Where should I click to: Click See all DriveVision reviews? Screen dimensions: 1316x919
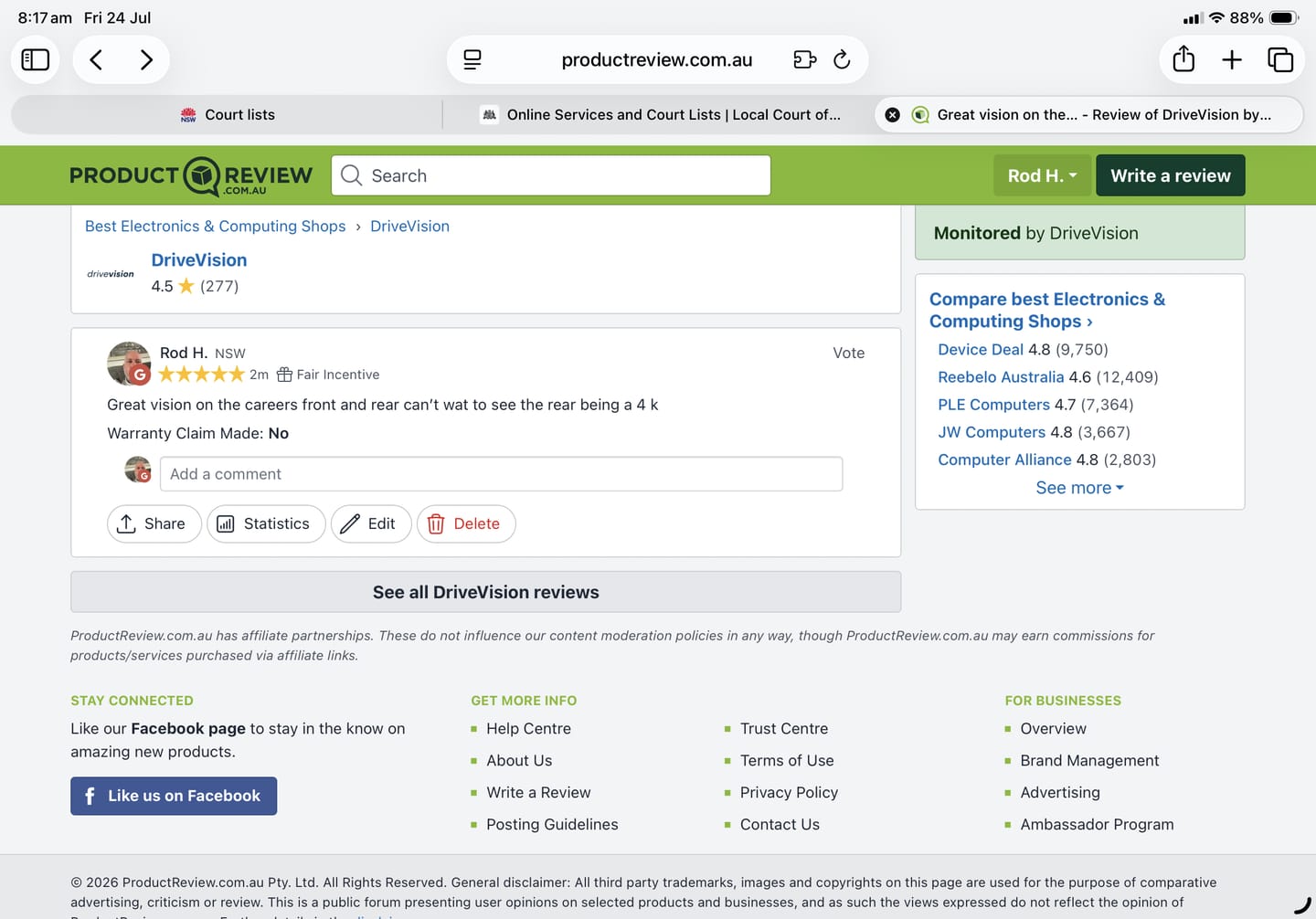tap(486, 592)
